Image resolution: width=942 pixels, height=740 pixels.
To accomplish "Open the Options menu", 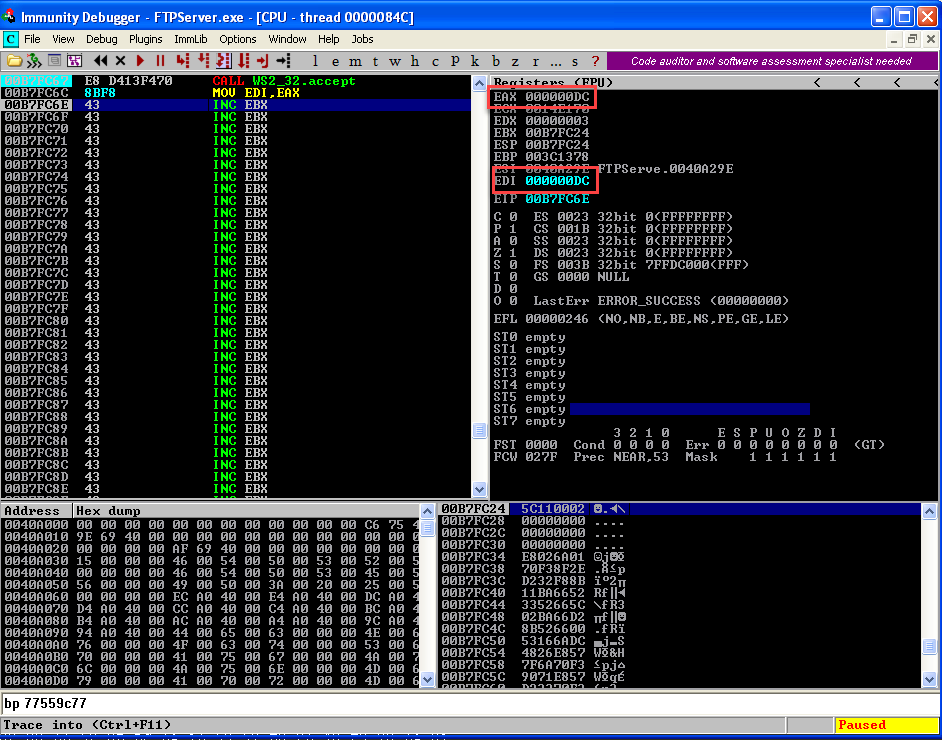I will [x=237, y=40].
